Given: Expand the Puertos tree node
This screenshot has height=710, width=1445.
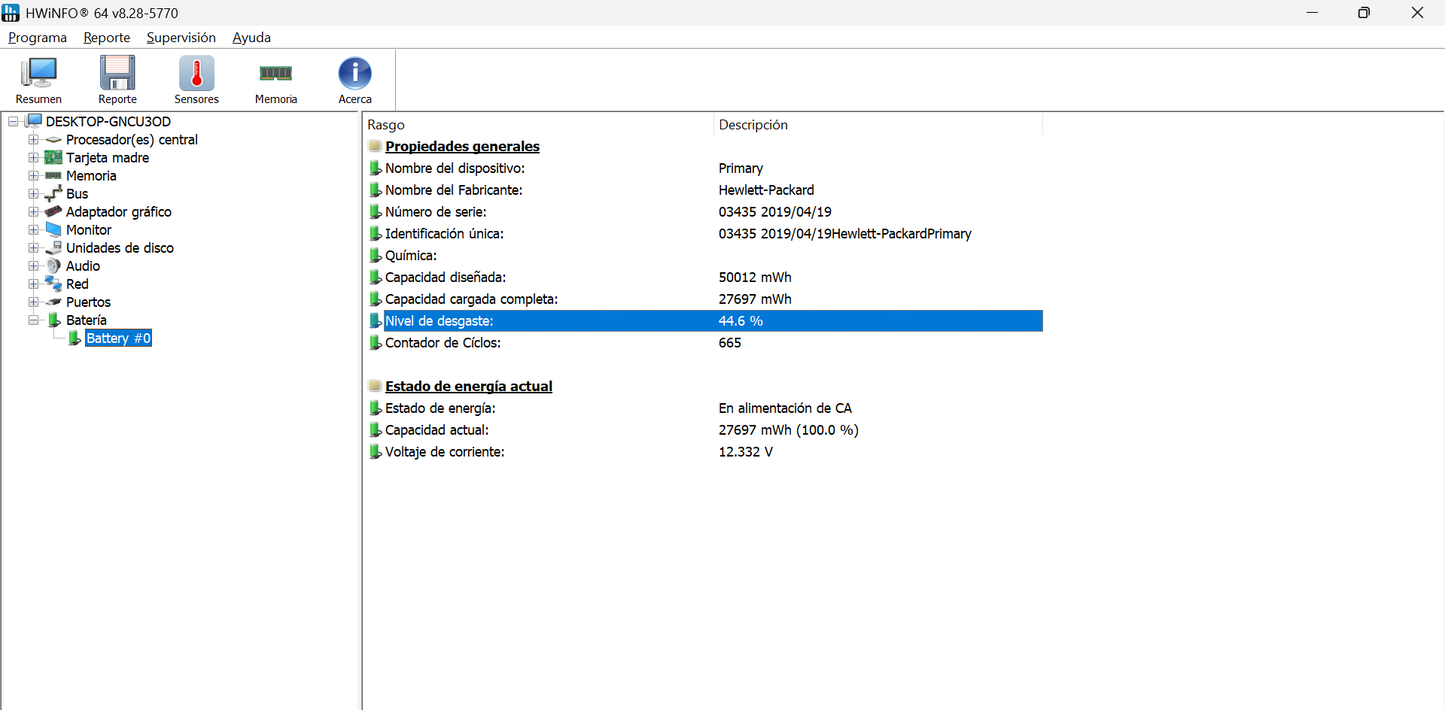Looking at the screenshot, I should [x=33, y=302].
